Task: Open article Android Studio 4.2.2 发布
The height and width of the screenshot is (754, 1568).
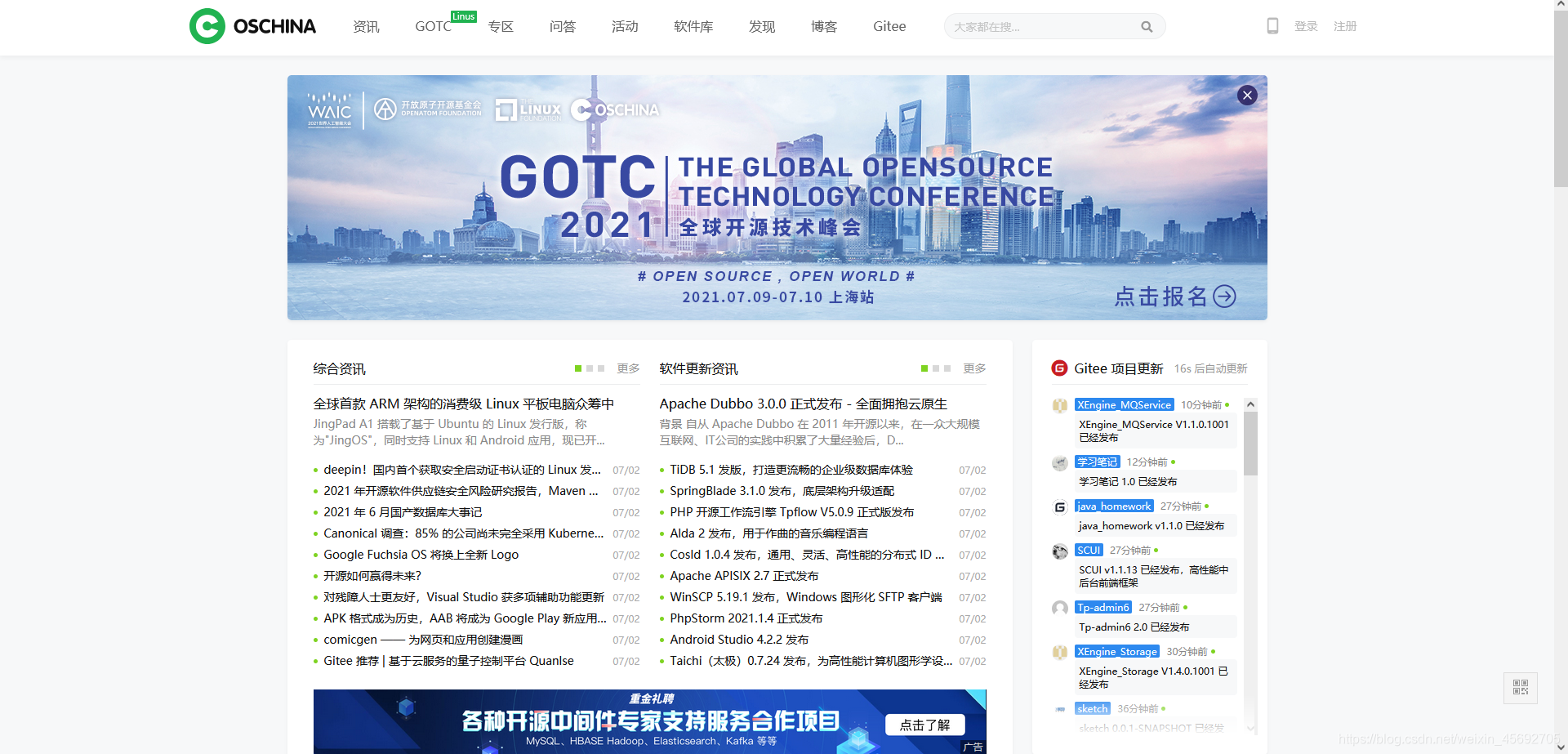Action: [x=739, y=640]
